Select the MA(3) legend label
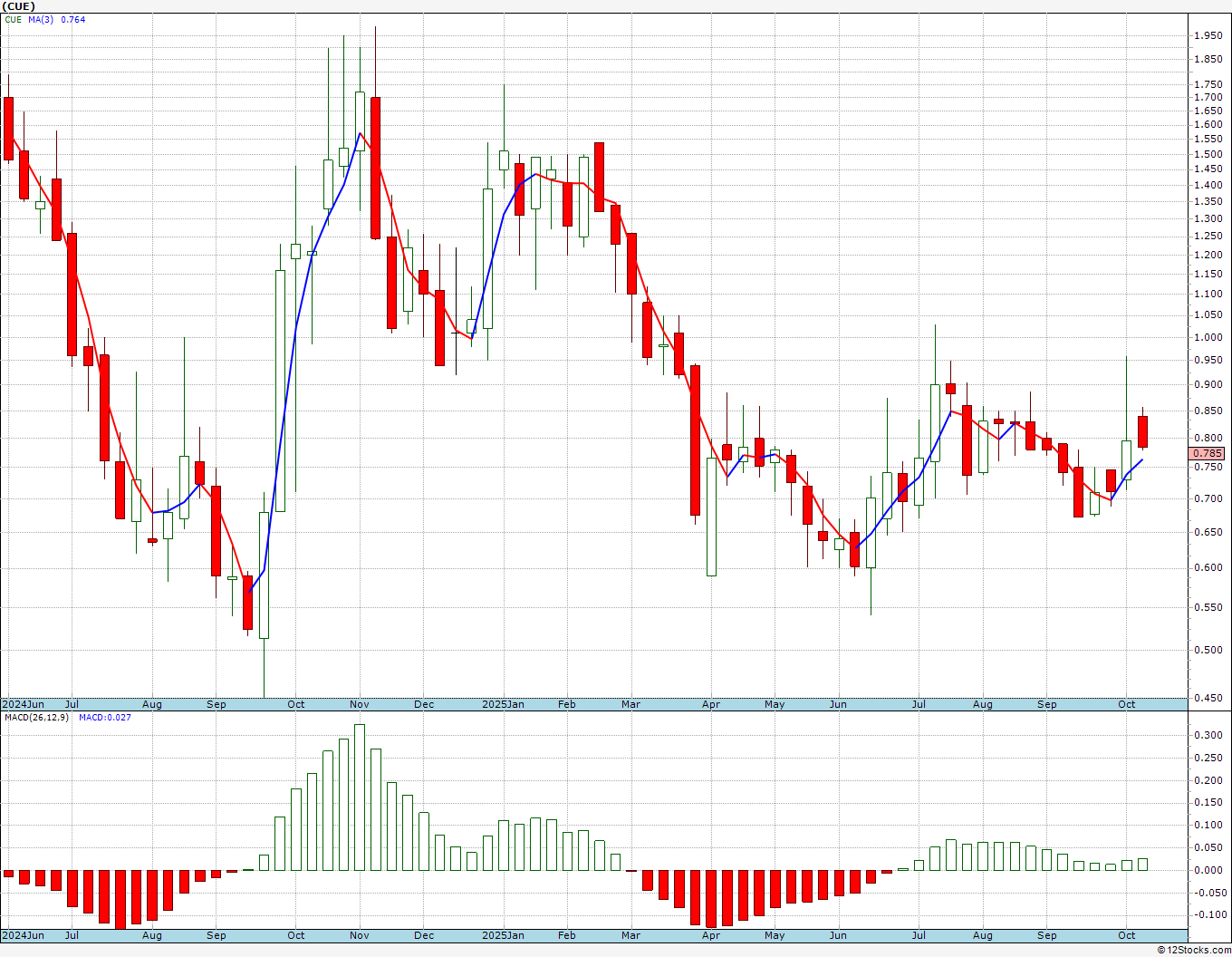The height and width of the screenshot is (957, 1232). [x=41, y=19]
